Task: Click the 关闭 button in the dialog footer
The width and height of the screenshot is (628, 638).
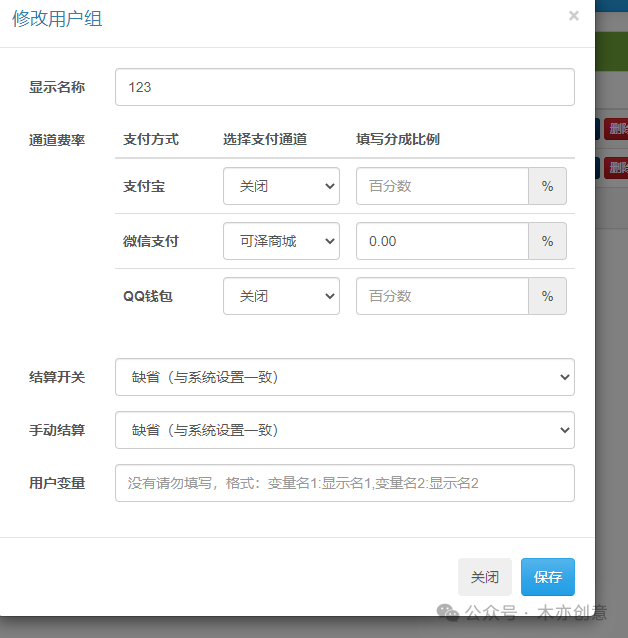Action: (x=485, y=577)
